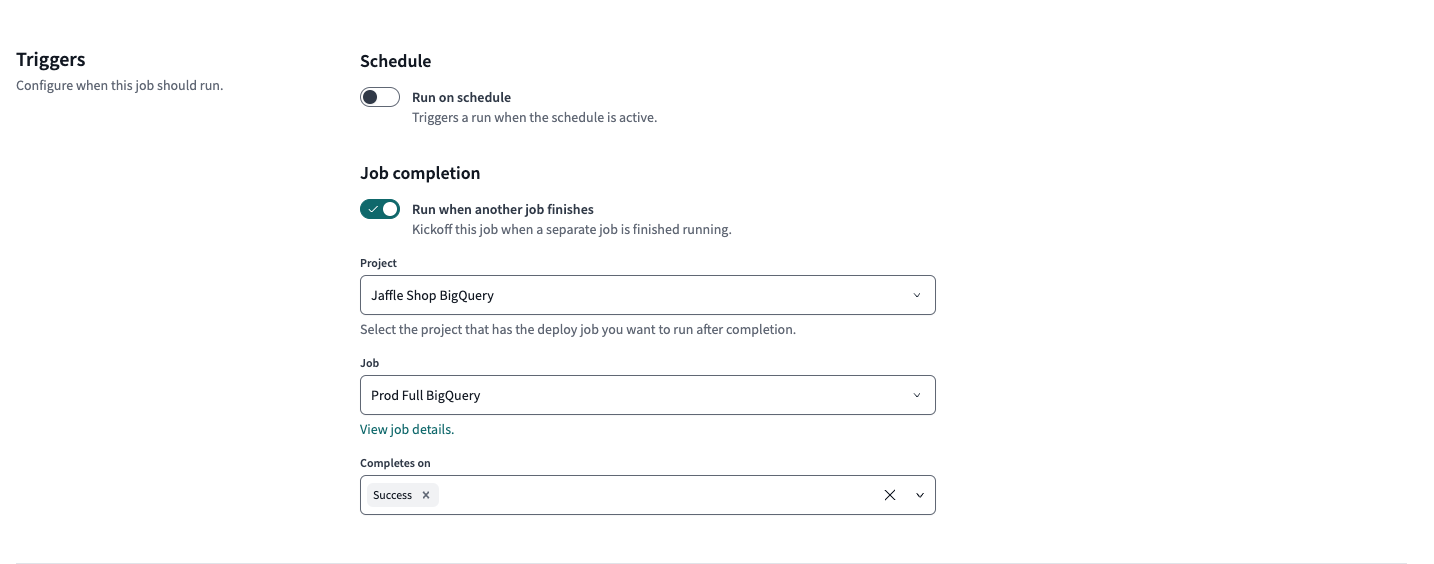Open the View job details link
The height and width of the screenshot is (564, 1434).
coord(407,429)
